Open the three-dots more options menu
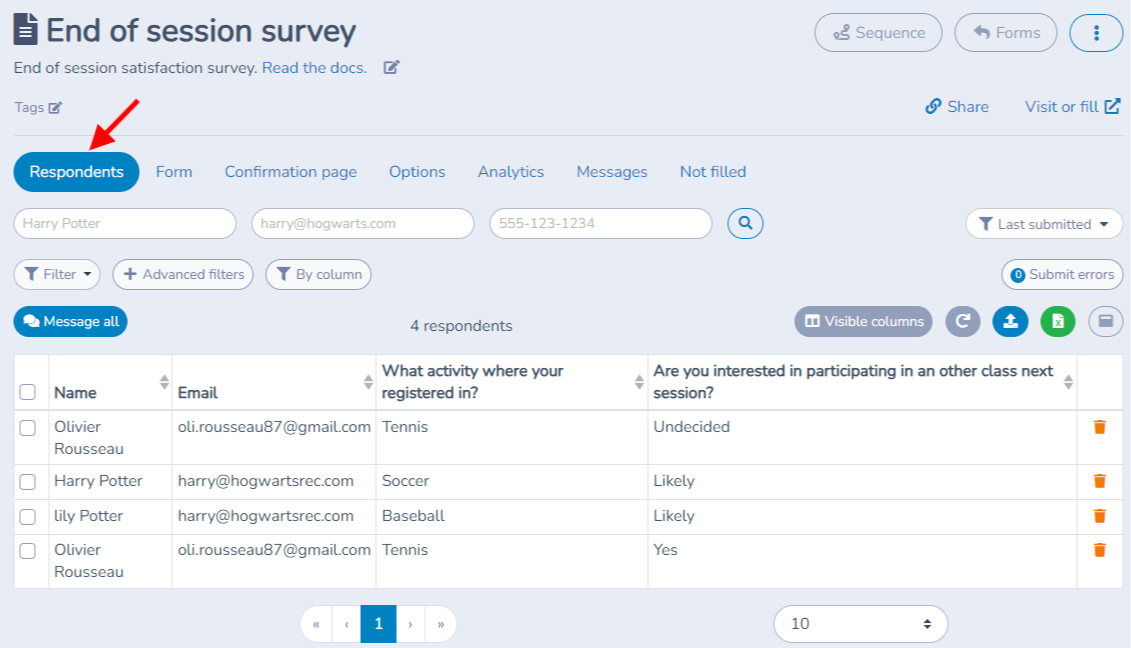 [x=1096, y=33]
